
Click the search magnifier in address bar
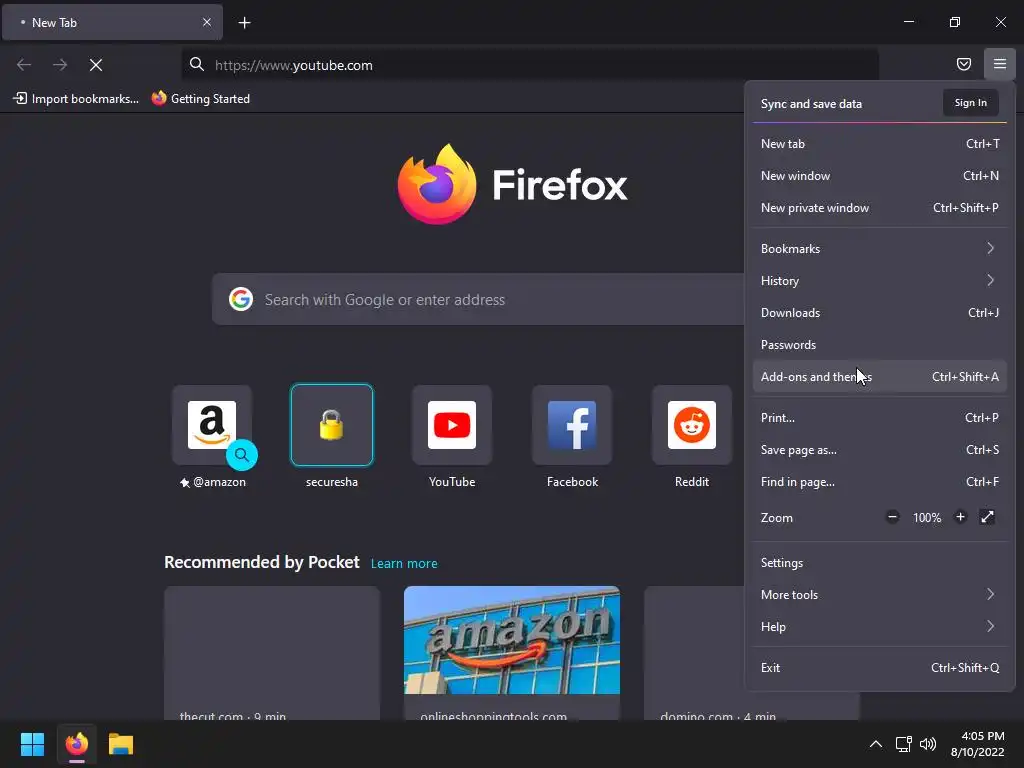pyautogui.click(x=197, y=64)
